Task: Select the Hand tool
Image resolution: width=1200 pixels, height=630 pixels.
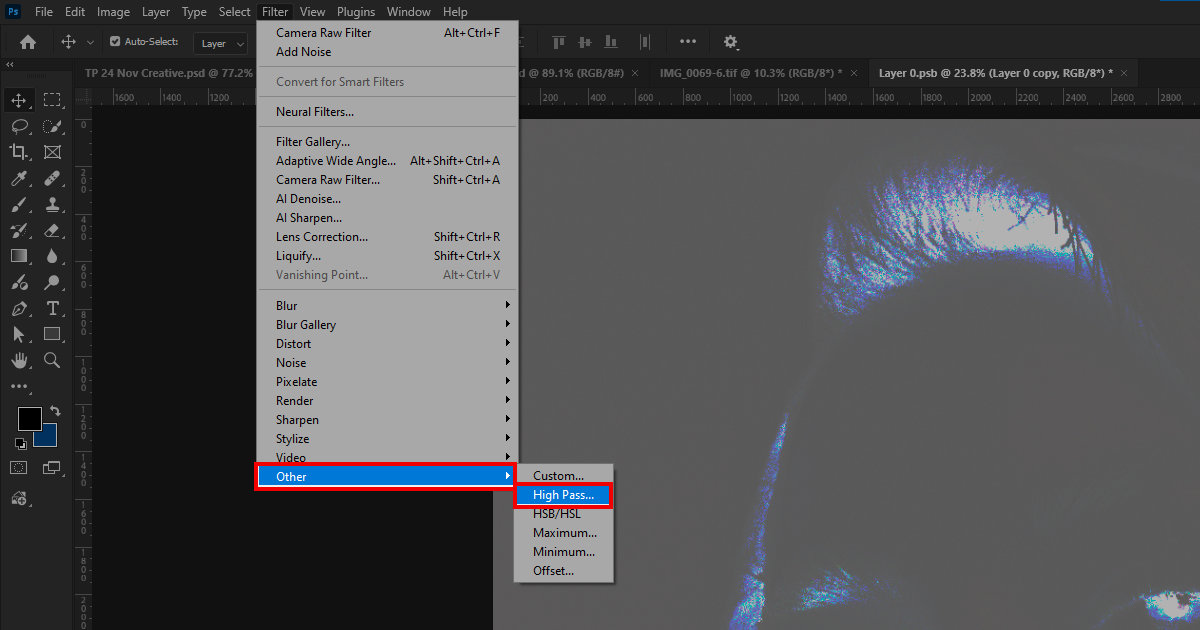Action: click(19, 360)
